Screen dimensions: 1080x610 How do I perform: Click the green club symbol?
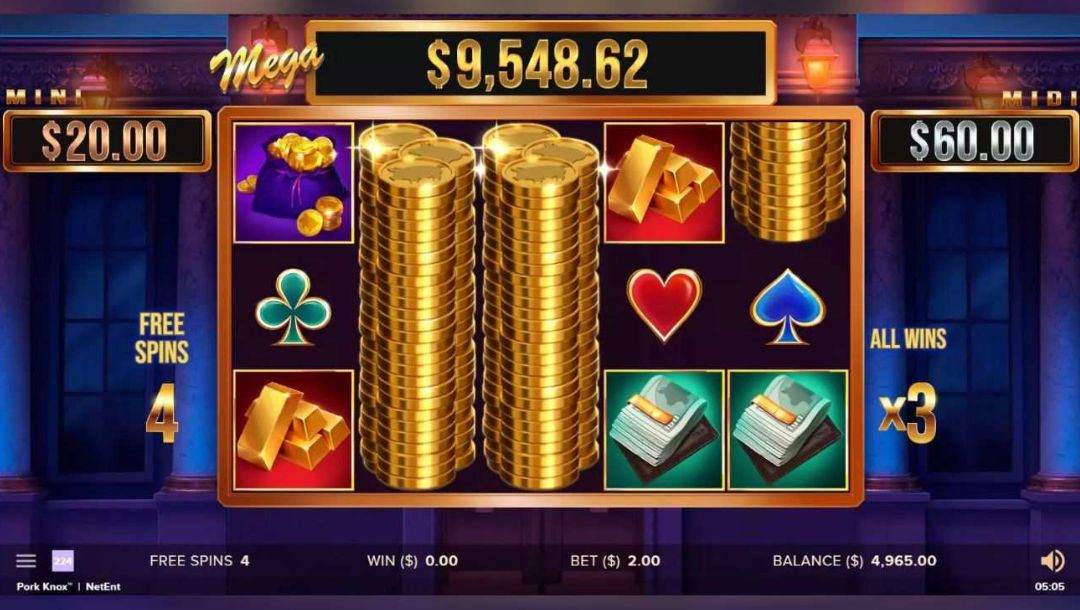click(x=293, y=306)
